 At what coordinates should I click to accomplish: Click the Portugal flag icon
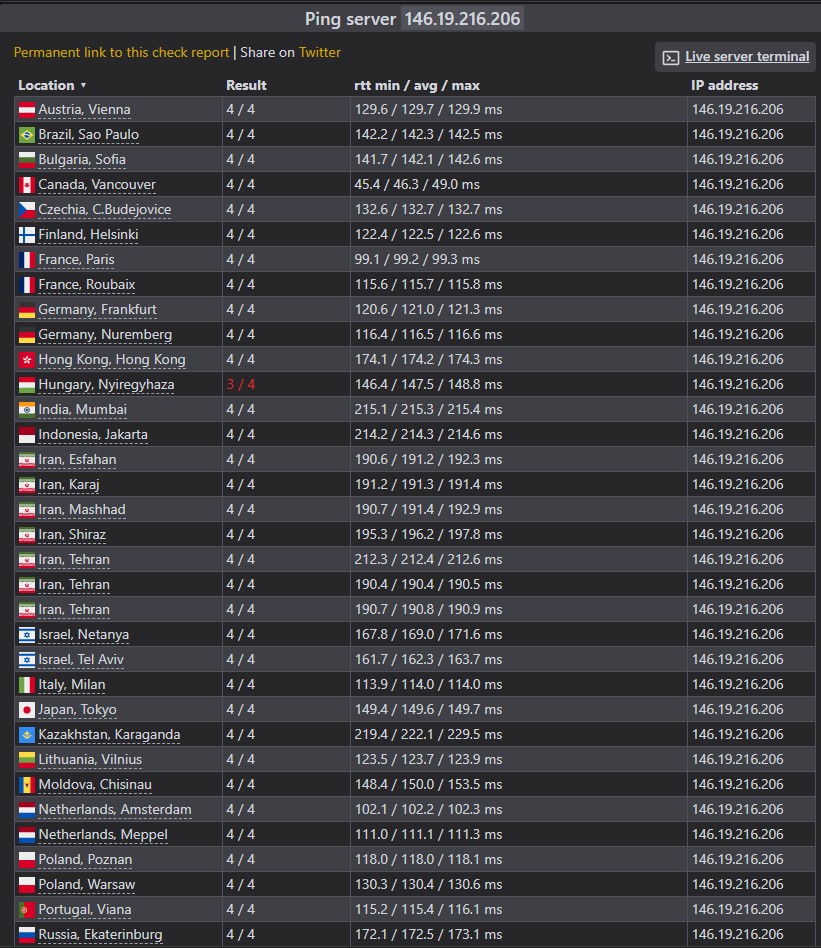(x=27, y=910)
